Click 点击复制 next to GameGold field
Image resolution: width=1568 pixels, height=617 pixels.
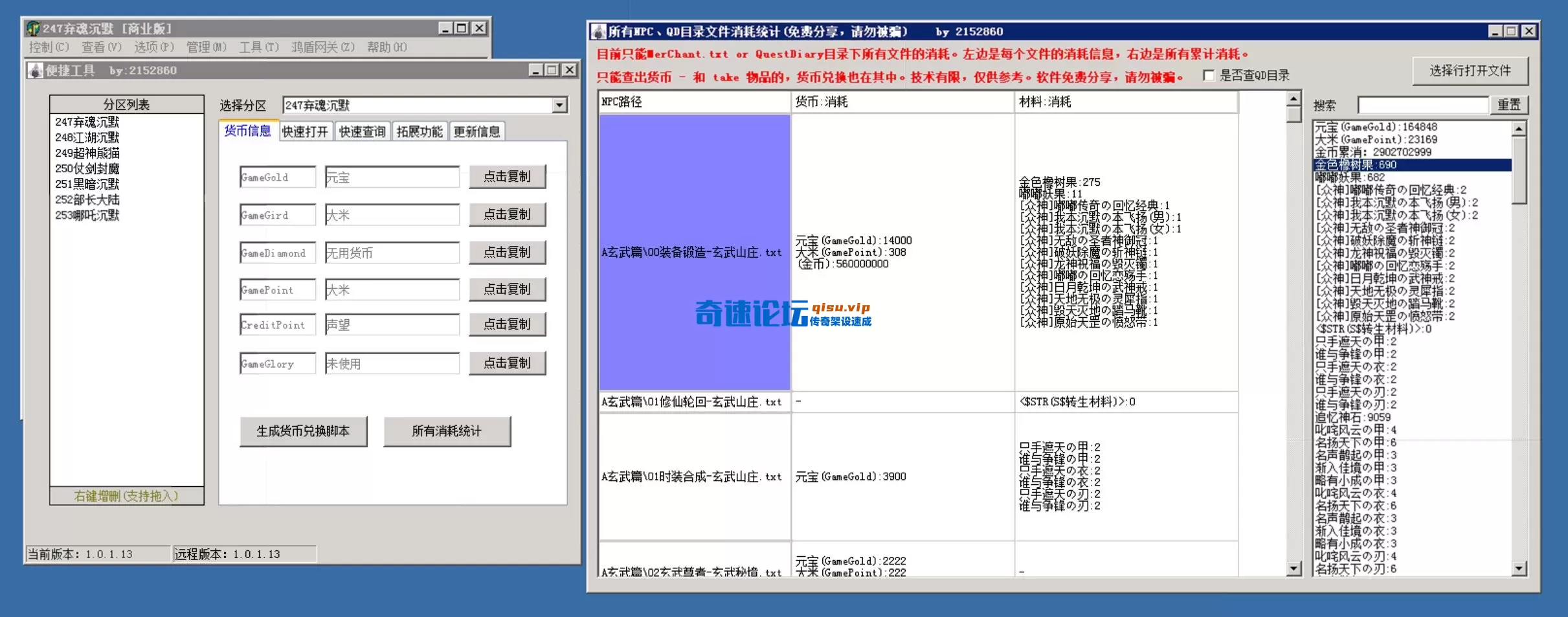(508, 176)
